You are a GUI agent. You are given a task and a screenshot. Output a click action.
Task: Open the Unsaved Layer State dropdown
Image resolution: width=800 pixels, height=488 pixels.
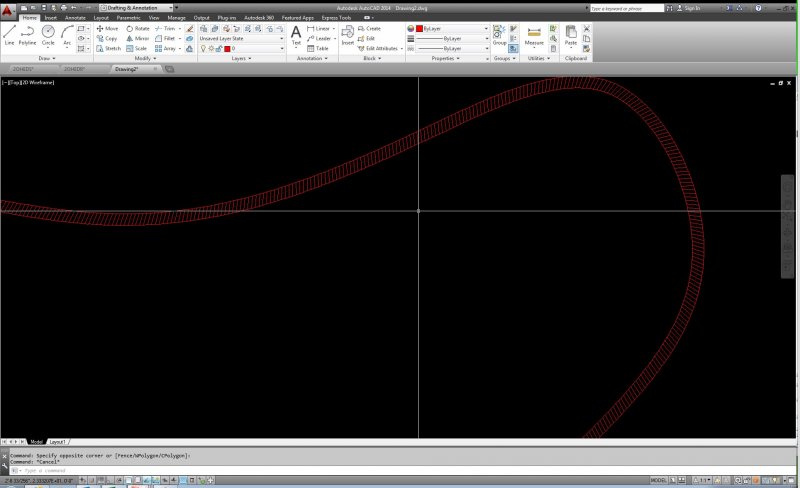click(x=240, y=38)
